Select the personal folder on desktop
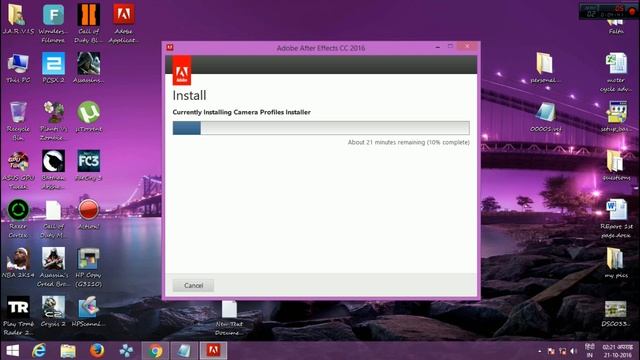The width and height of the screenshot is (640, 360). [544, 68]
